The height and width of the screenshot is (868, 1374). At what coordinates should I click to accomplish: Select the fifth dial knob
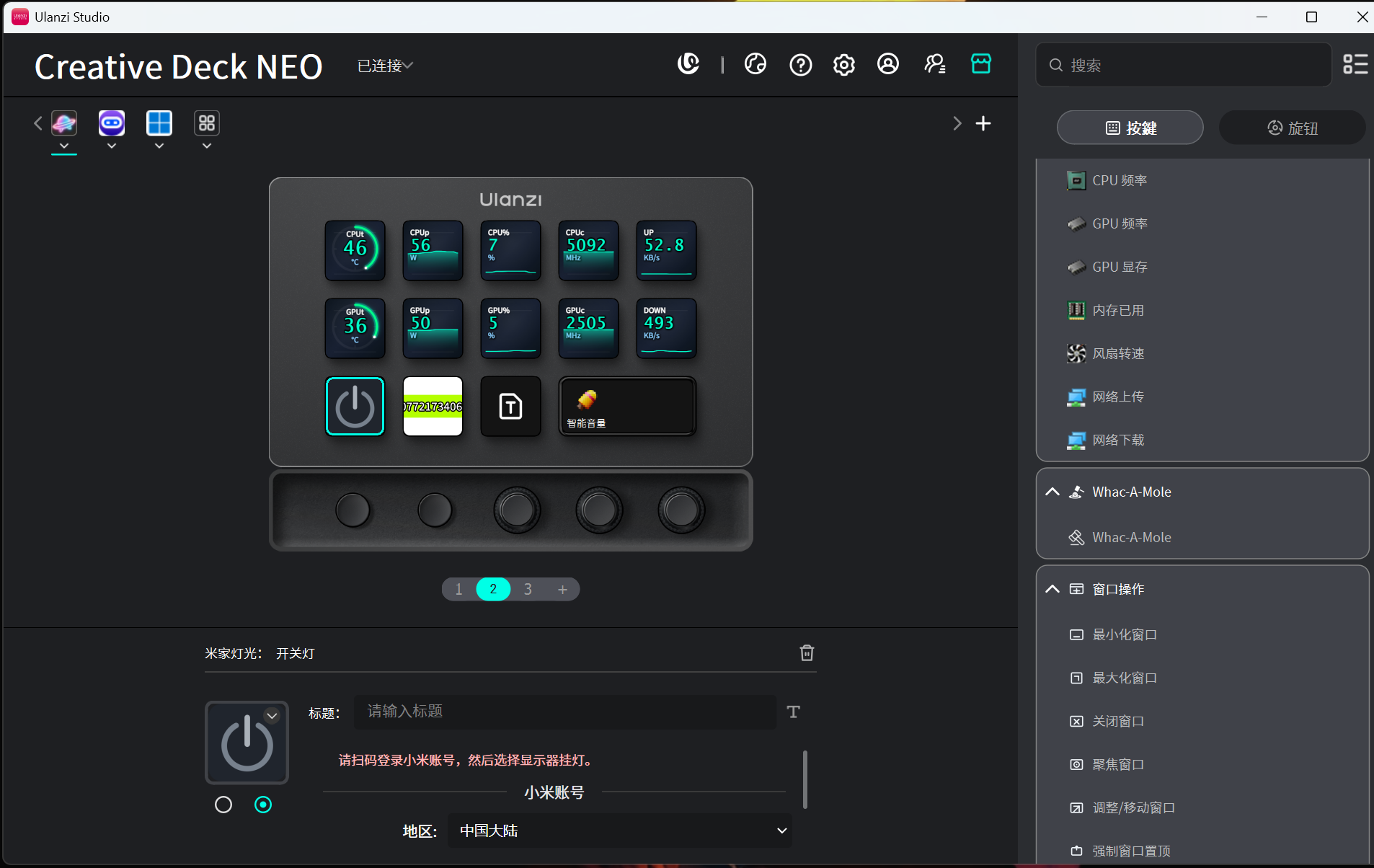click(681, 510)
